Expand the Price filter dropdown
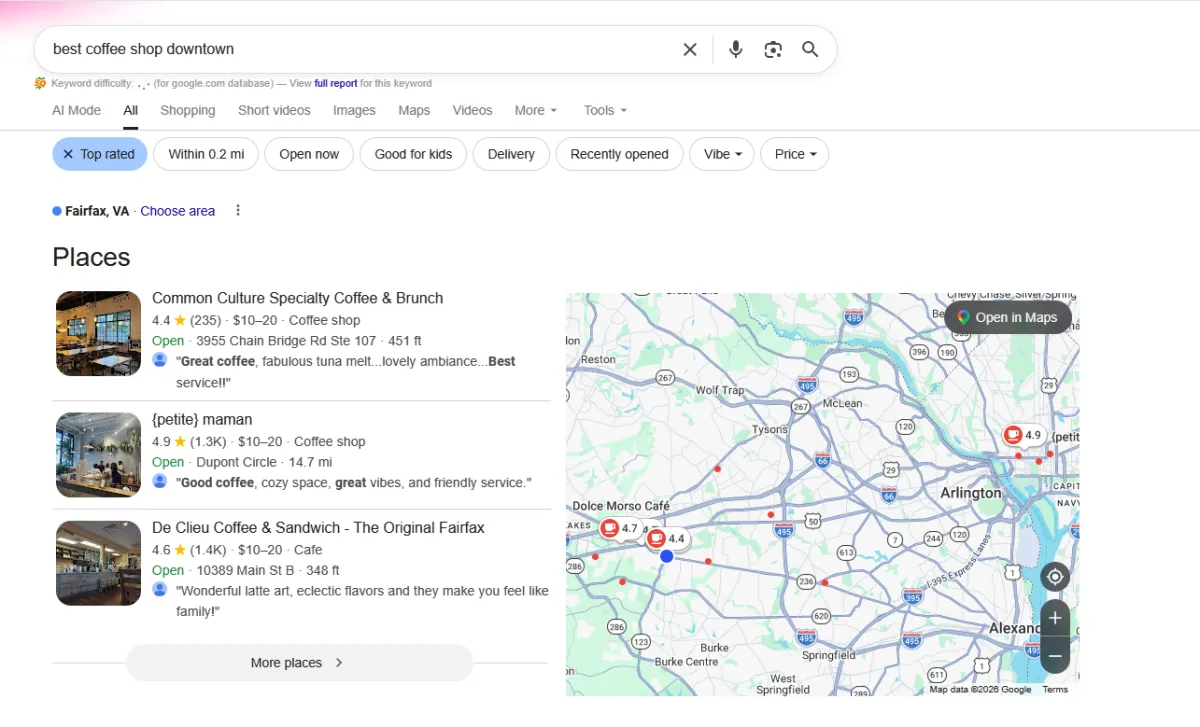1200x727 pixels. point(795,154)
